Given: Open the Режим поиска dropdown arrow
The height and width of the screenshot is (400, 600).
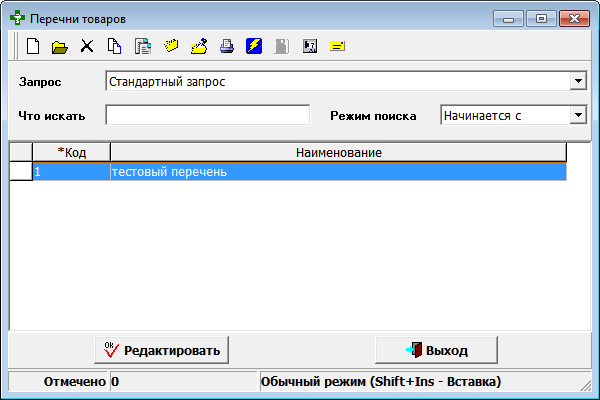Looking at the screenshot, I should [x=577, y=115].
